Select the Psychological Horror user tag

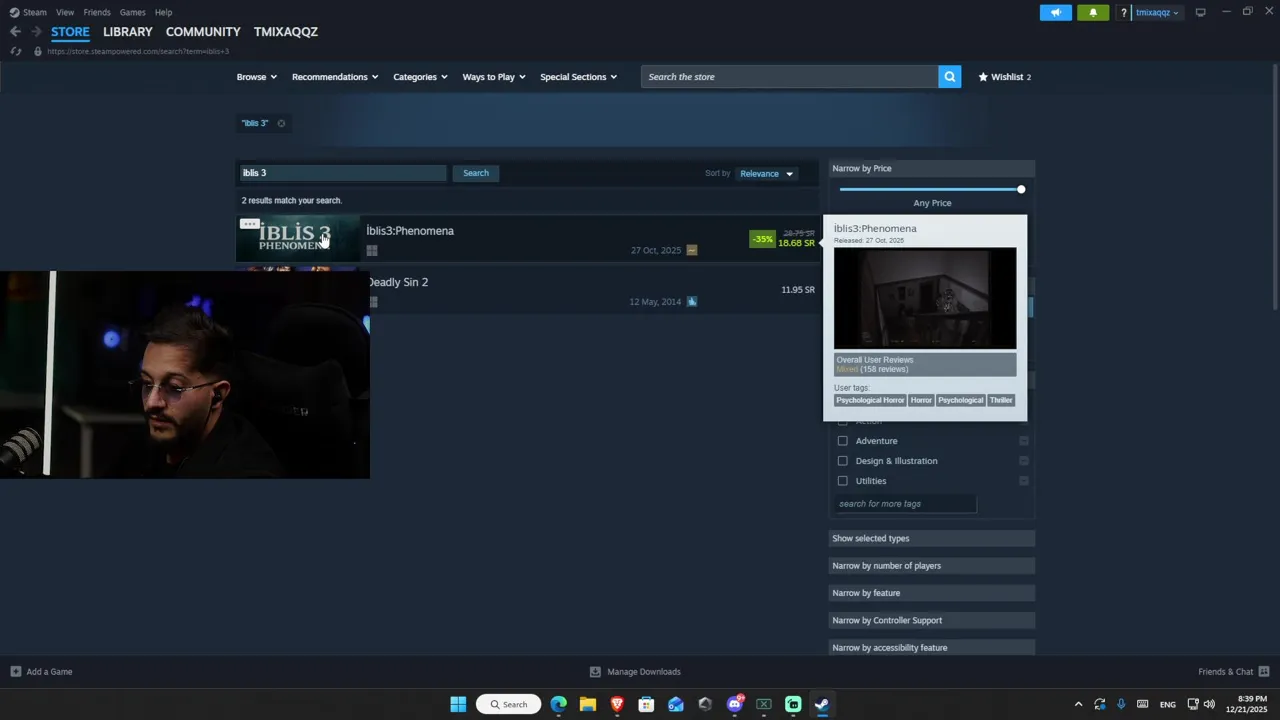coord(870,400)
